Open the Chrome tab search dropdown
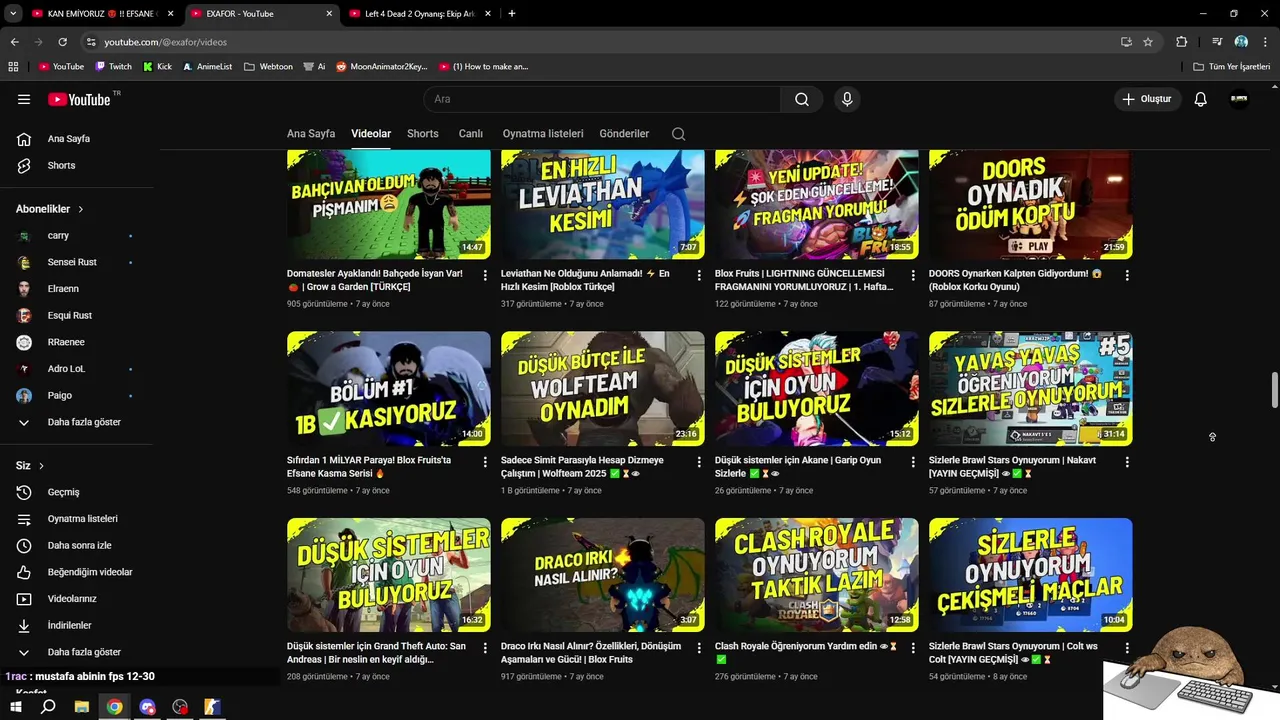The height and width of the screenshot is (720, 1280). tap(13, 14)
